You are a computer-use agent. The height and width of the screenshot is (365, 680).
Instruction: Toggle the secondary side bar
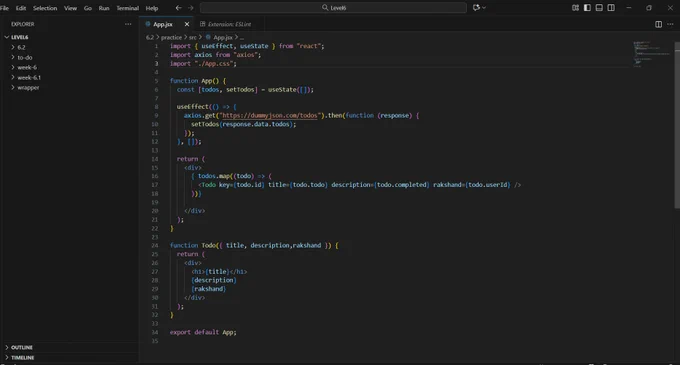click(611, 8)
